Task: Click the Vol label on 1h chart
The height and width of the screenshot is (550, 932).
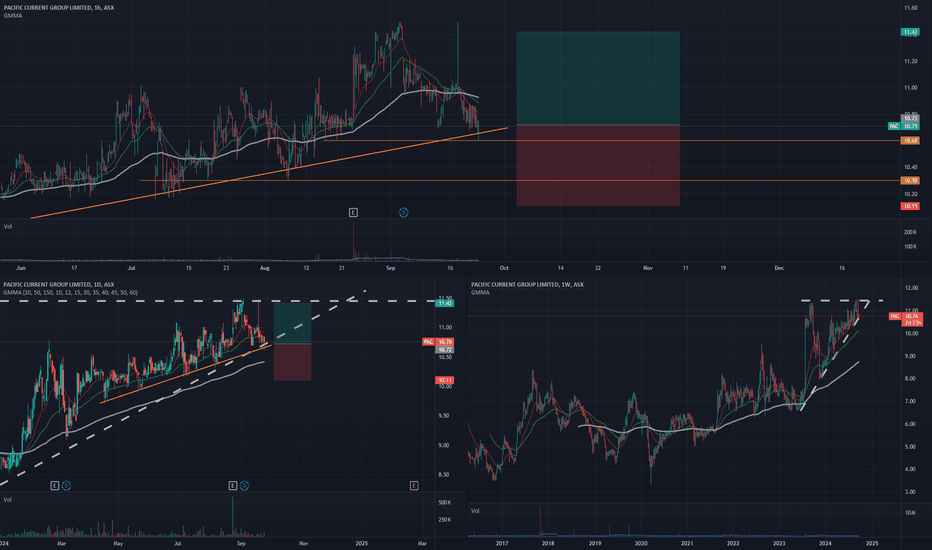Action: tap(8, 226)
